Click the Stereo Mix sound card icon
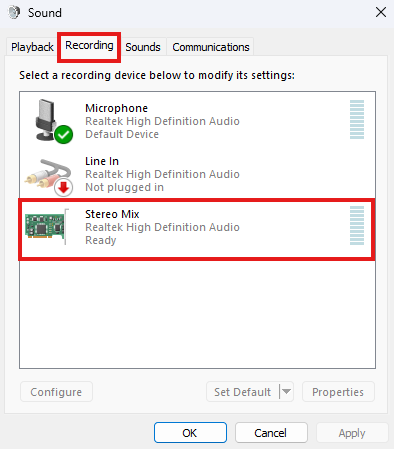Viewport: 394px width, 449px height. coord(47,227)
